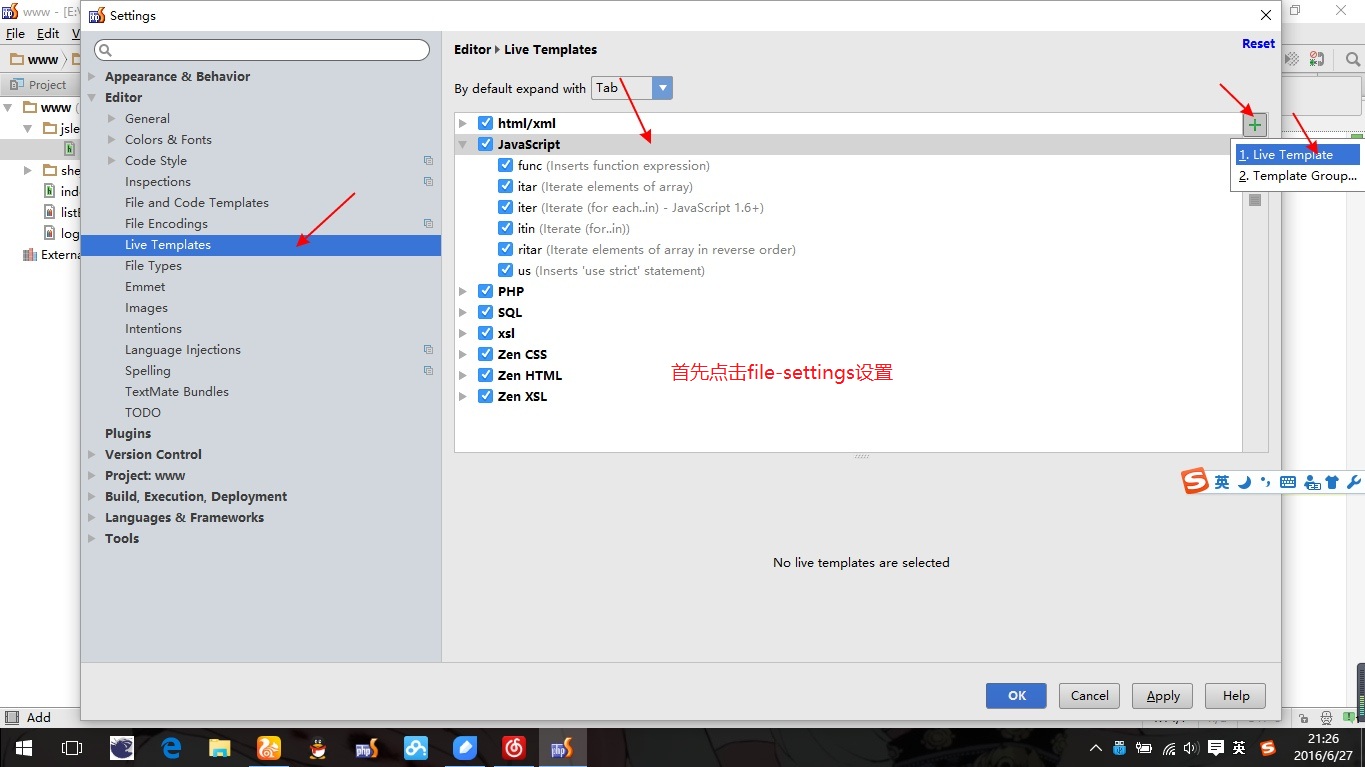Click the battery icon in system tray
This screenshot has height=767, width=1365.
tap(1143, 748)
